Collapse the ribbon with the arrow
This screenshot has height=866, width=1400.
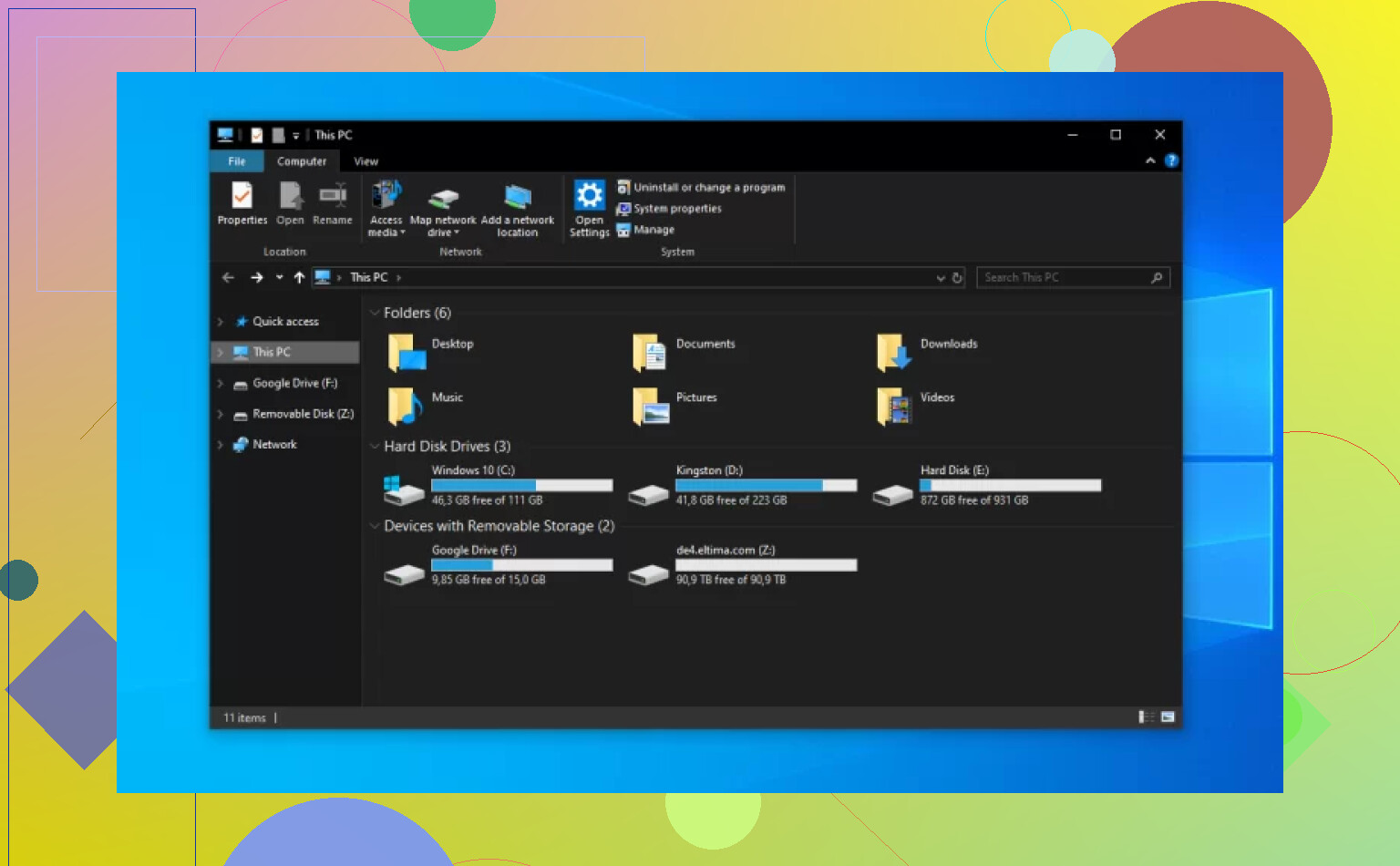[1150, 161]
